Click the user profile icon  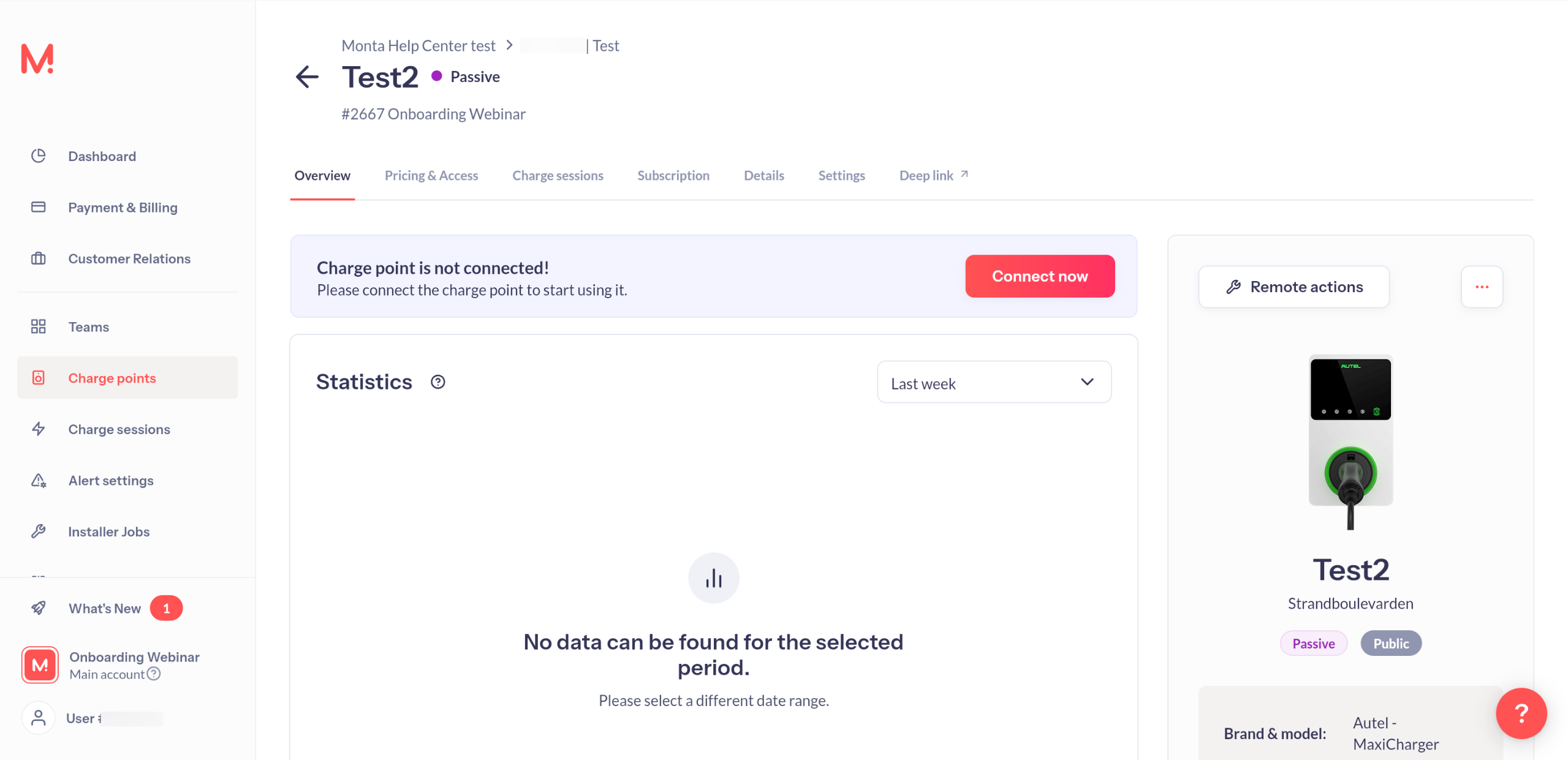click(39, 718)
